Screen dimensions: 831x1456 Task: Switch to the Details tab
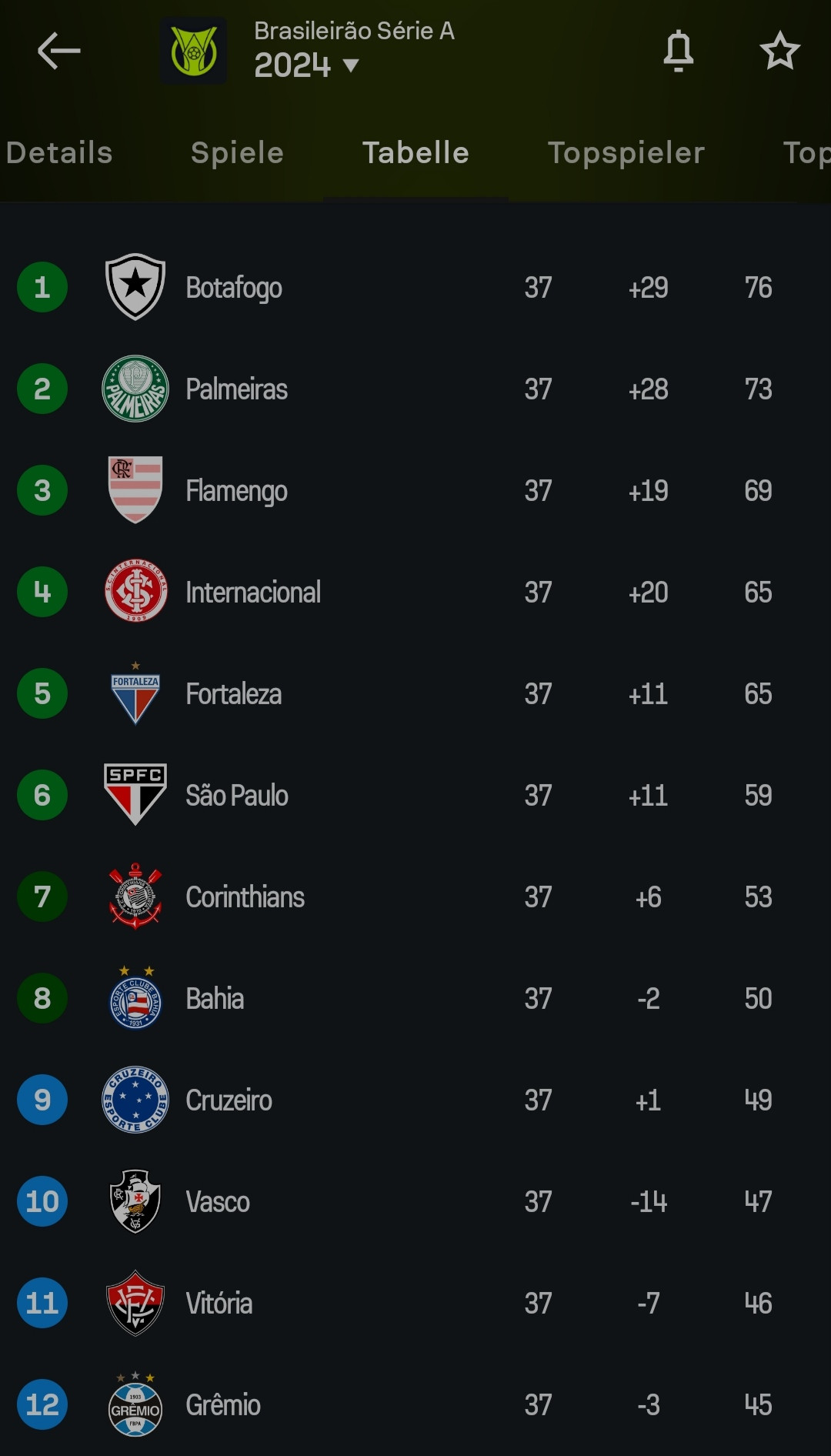pyautogui.click(x=59, y=152)
